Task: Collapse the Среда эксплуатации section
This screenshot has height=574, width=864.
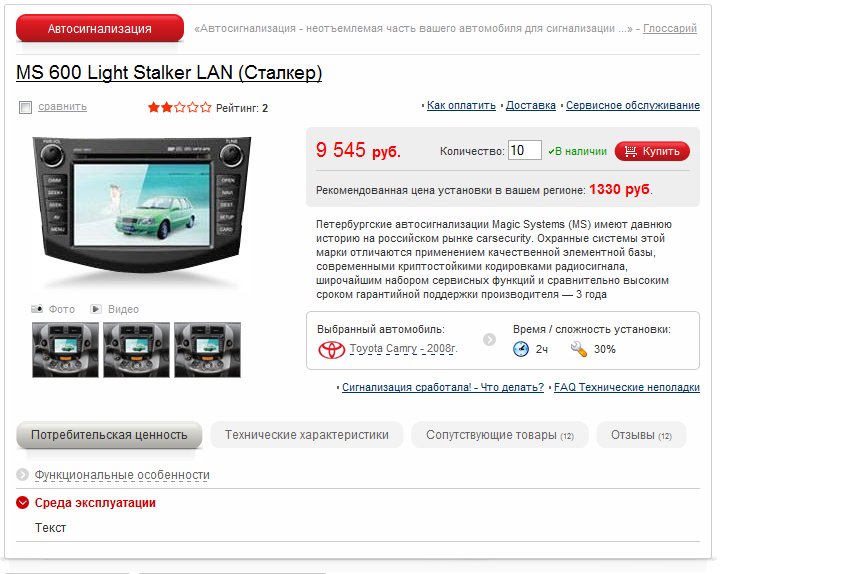Action: (23, 502)
